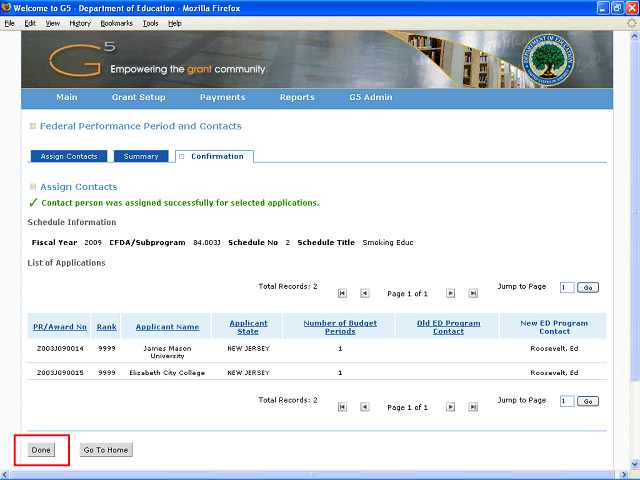Click the Department of Education seal

click(554, 59)
